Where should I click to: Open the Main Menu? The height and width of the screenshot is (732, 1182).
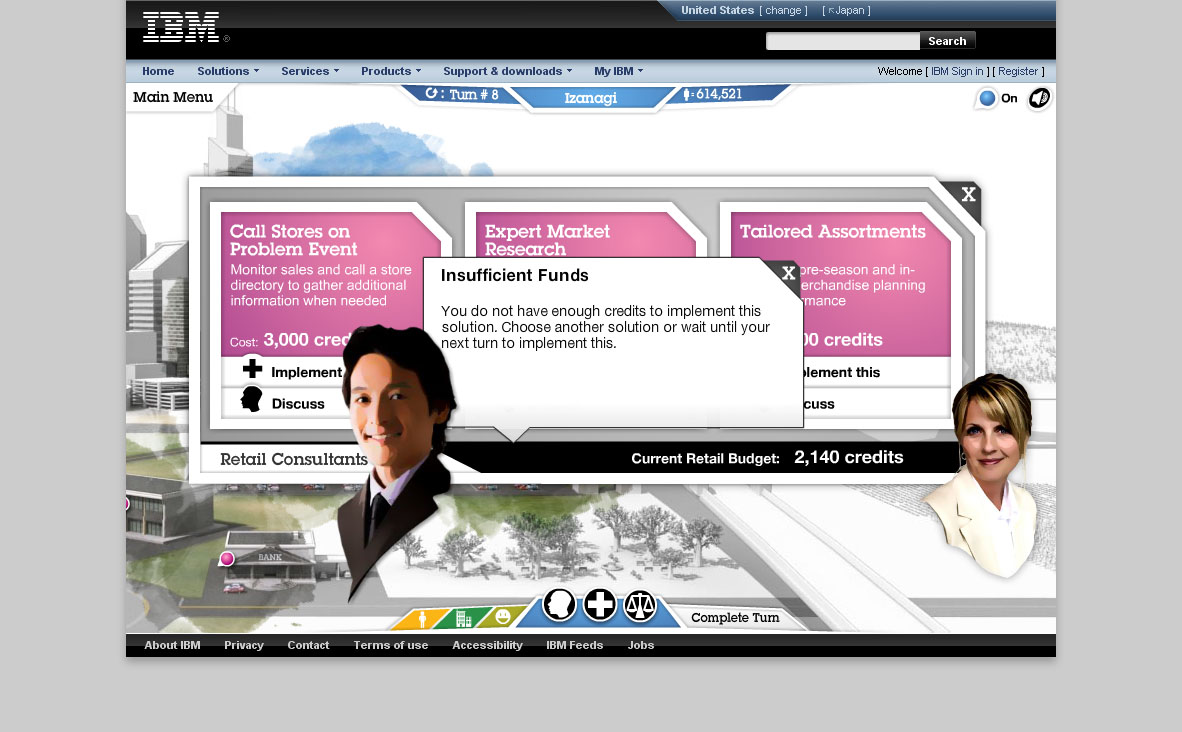click(x=173, y=96)
